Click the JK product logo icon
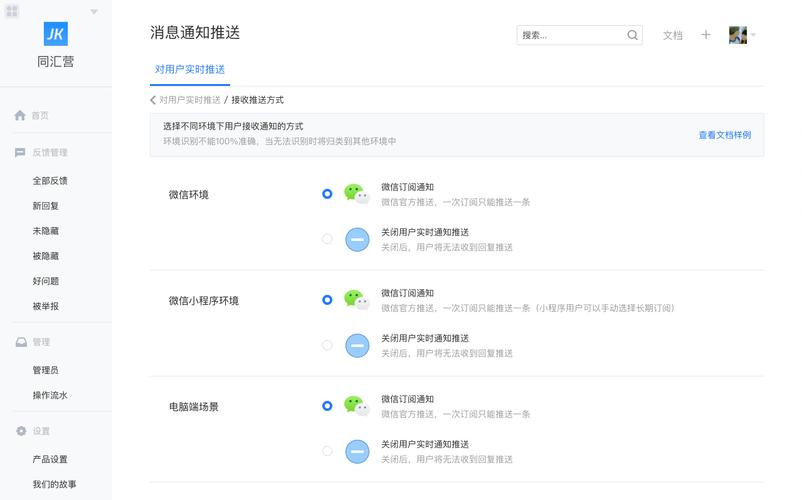 click(56, 34)
